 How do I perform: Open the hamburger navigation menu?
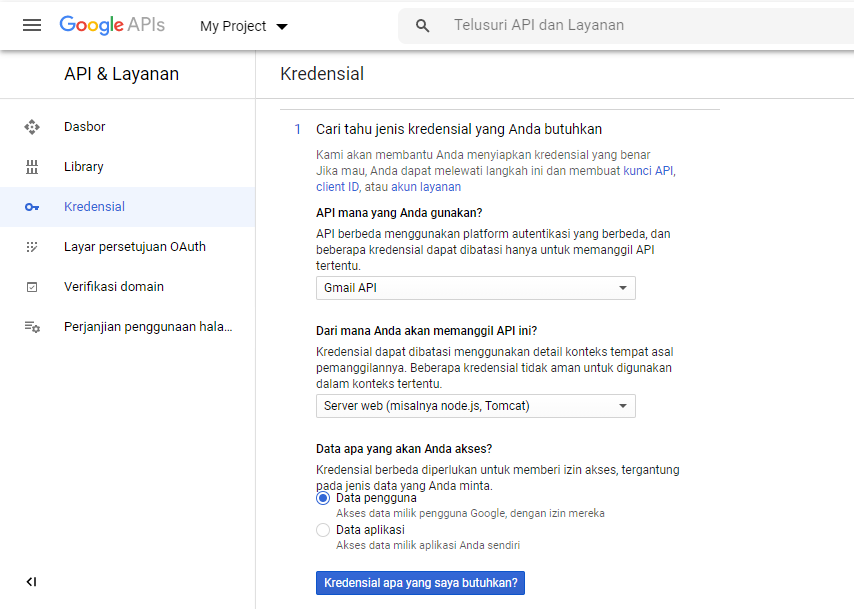32,25
